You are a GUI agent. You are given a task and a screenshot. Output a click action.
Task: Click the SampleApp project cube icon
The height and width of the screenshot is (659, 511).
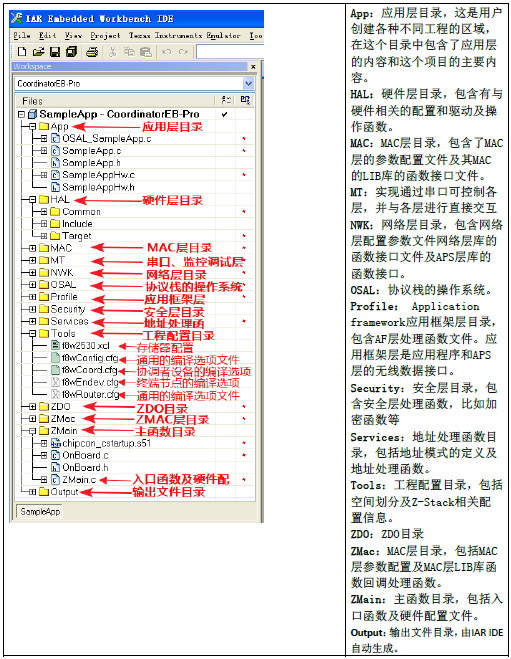[32, 114]
